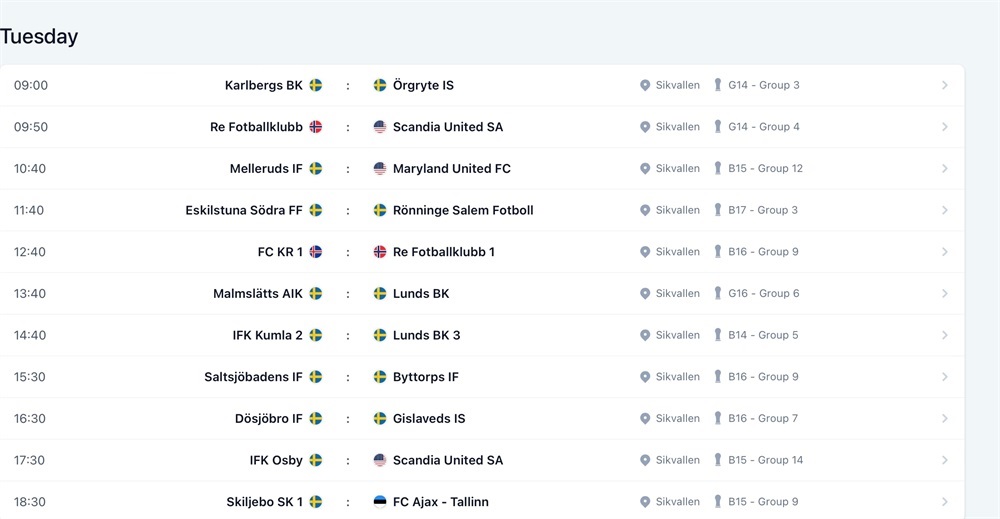The height and width of the screenshot is (519, 1000).
Task: Click location pin in Skiljebo SK 1 row
Action: (x=645, y=502)
